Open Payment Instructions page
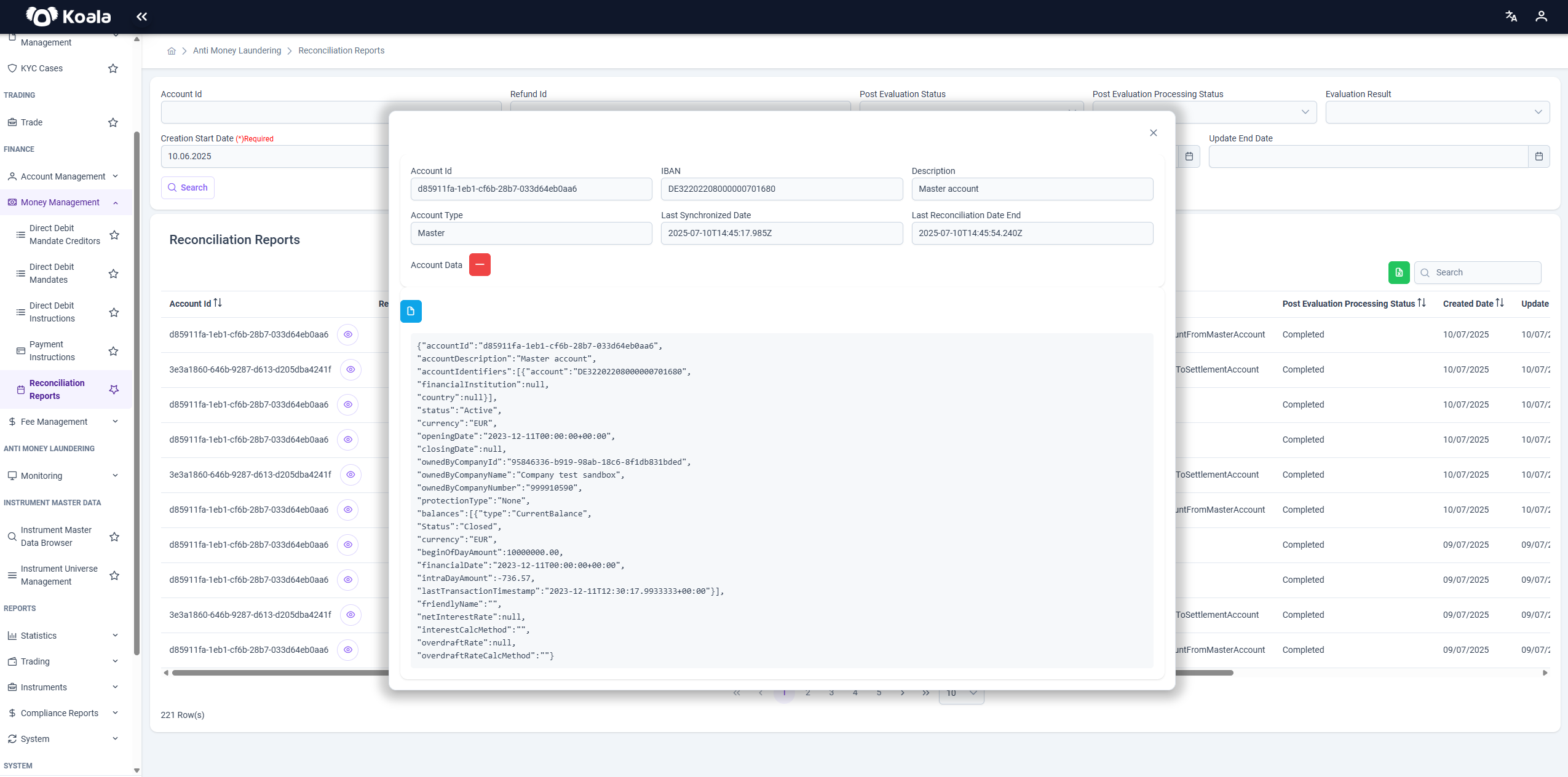This screenshot has width=1568, height=777. click(52, 351)
